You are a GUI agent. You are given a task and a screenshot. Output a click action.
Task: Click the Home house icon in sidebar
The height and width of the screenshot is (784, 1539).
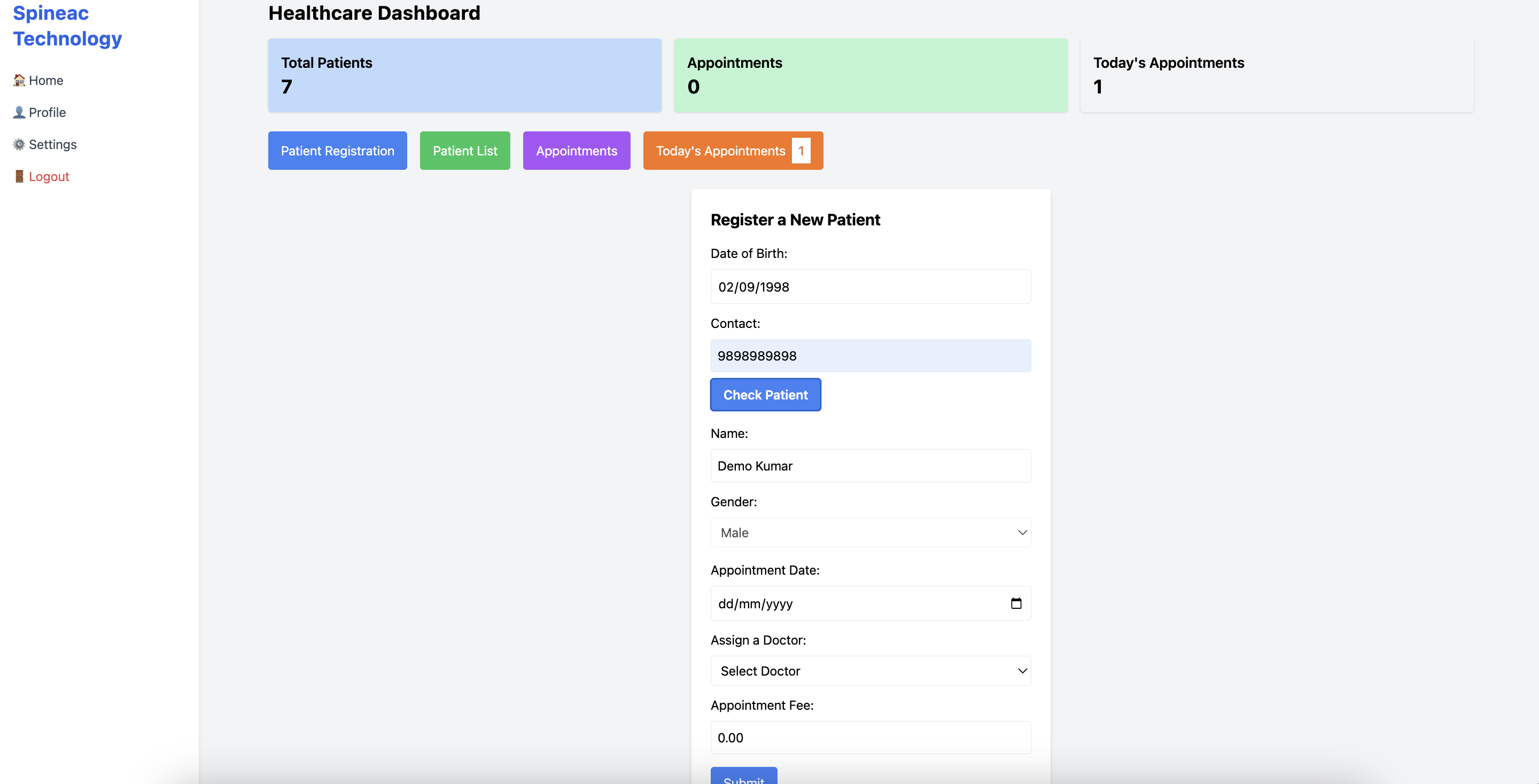pos(19,80)
